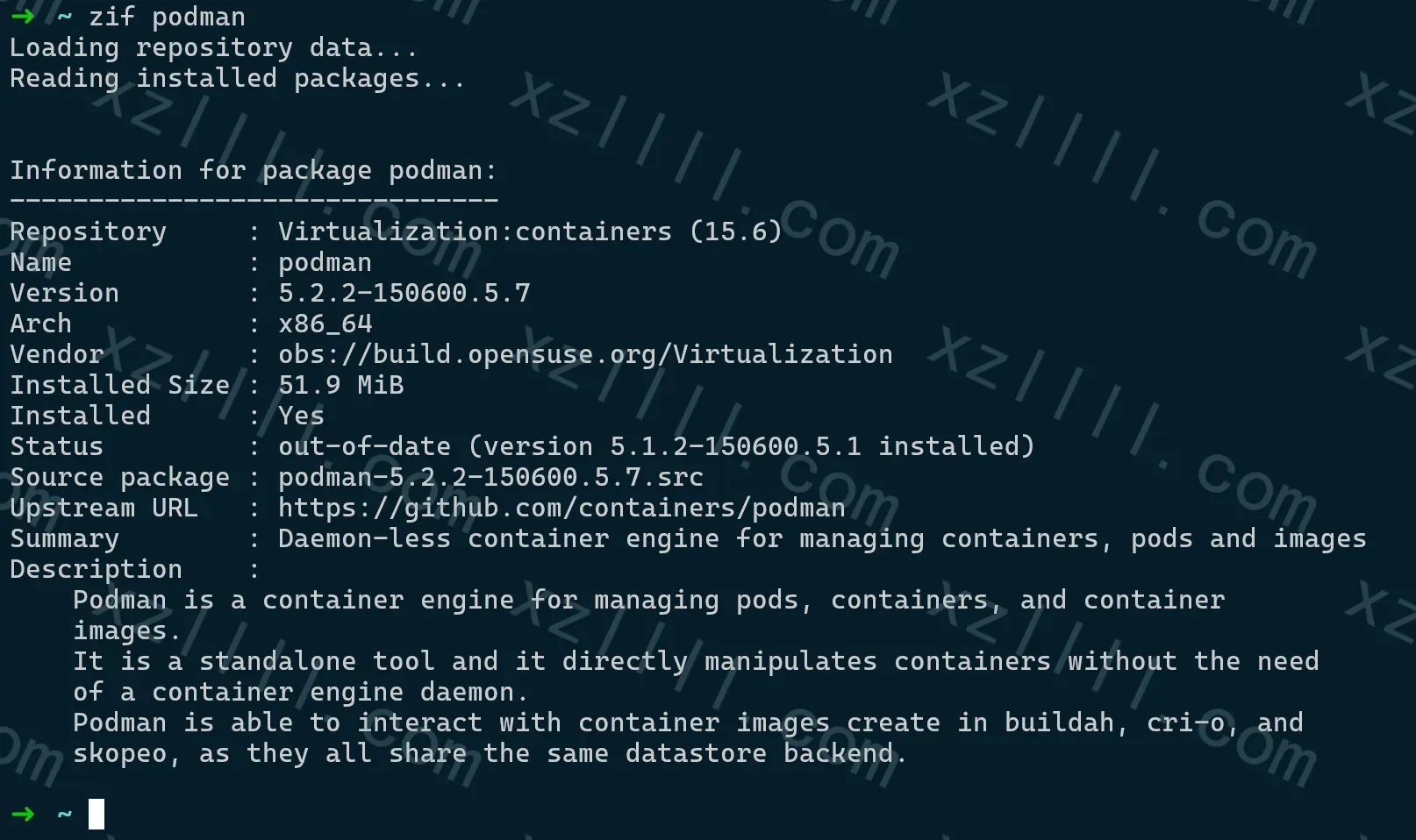This screenshot has width=1416, height=840.
Task: Click the "Description" field label
Action: pyautogui.click(x=96, y=570)
